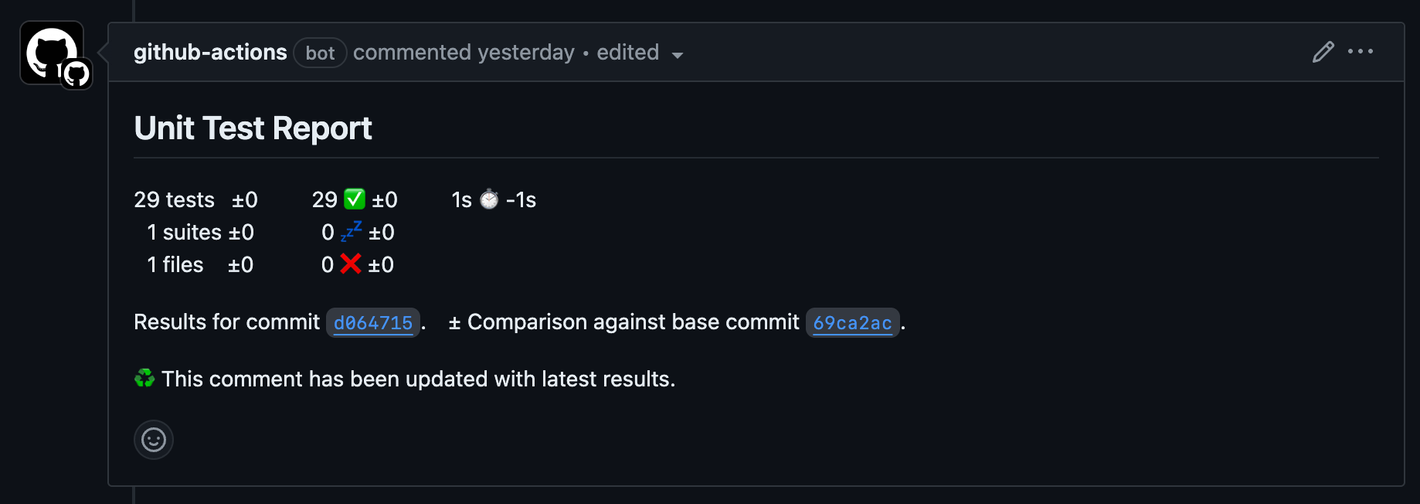Edit the comment with the pencil icon
The height and width of the screenshot is (504, 1420).
point(1323,52)
